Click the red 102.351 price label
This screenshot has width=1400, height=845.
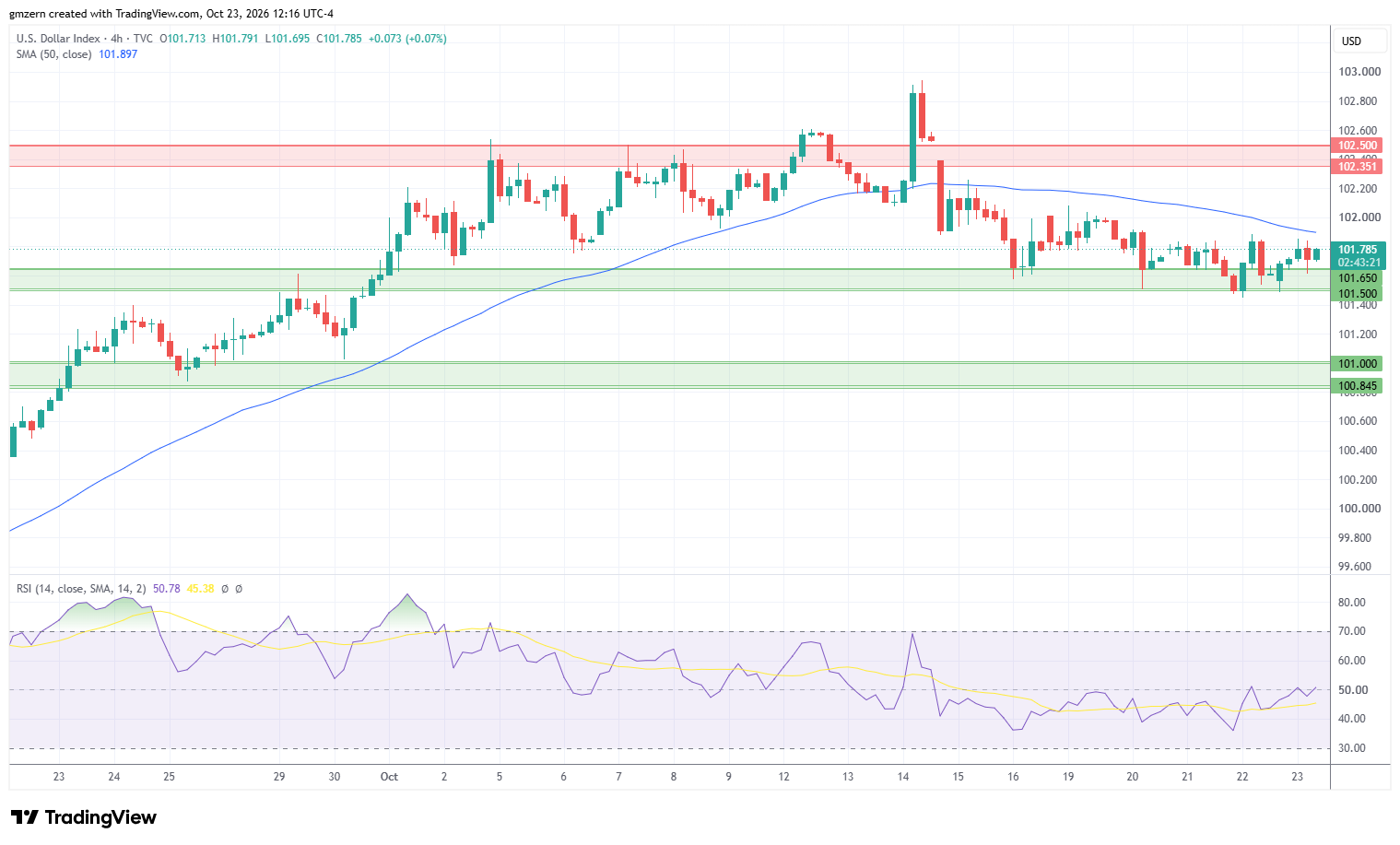(1358, 167)
